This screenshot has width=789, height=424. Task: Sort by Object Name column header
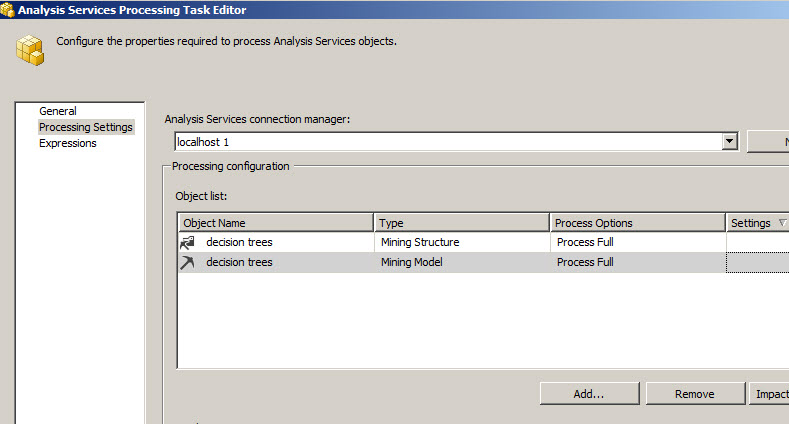pos(275,223)
